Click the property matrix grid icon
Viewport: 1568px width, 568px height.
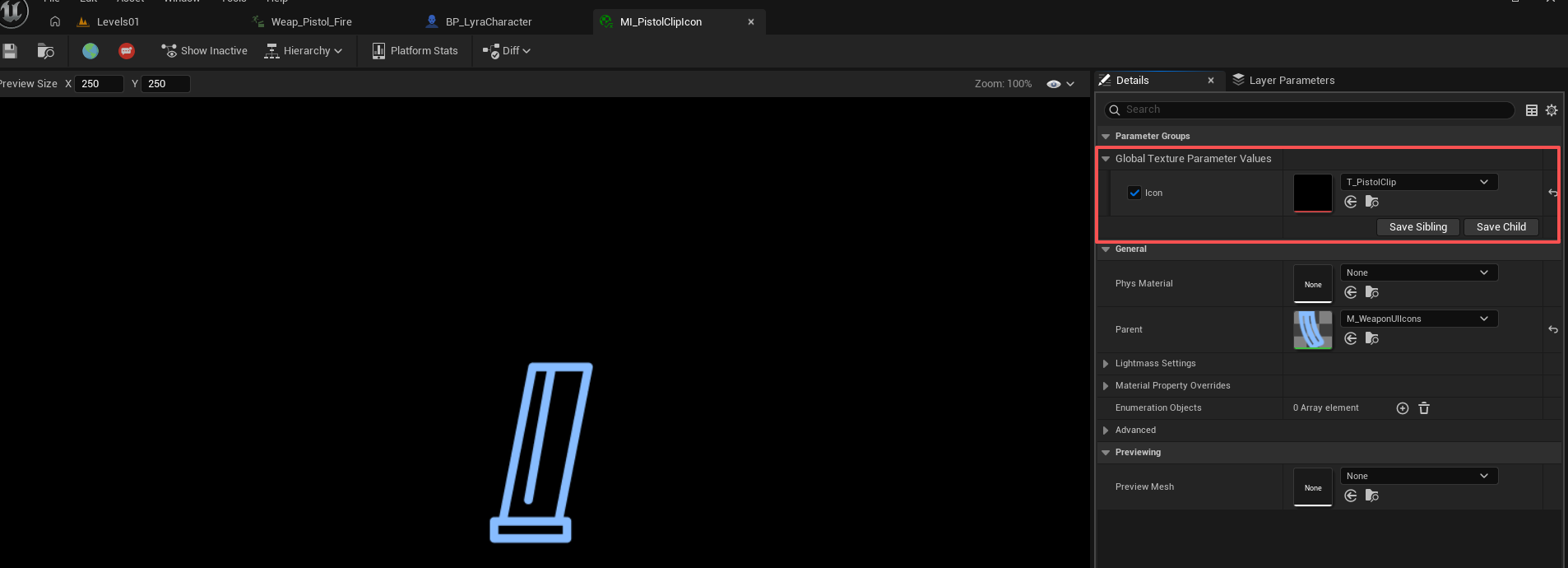coord(1532,110)
